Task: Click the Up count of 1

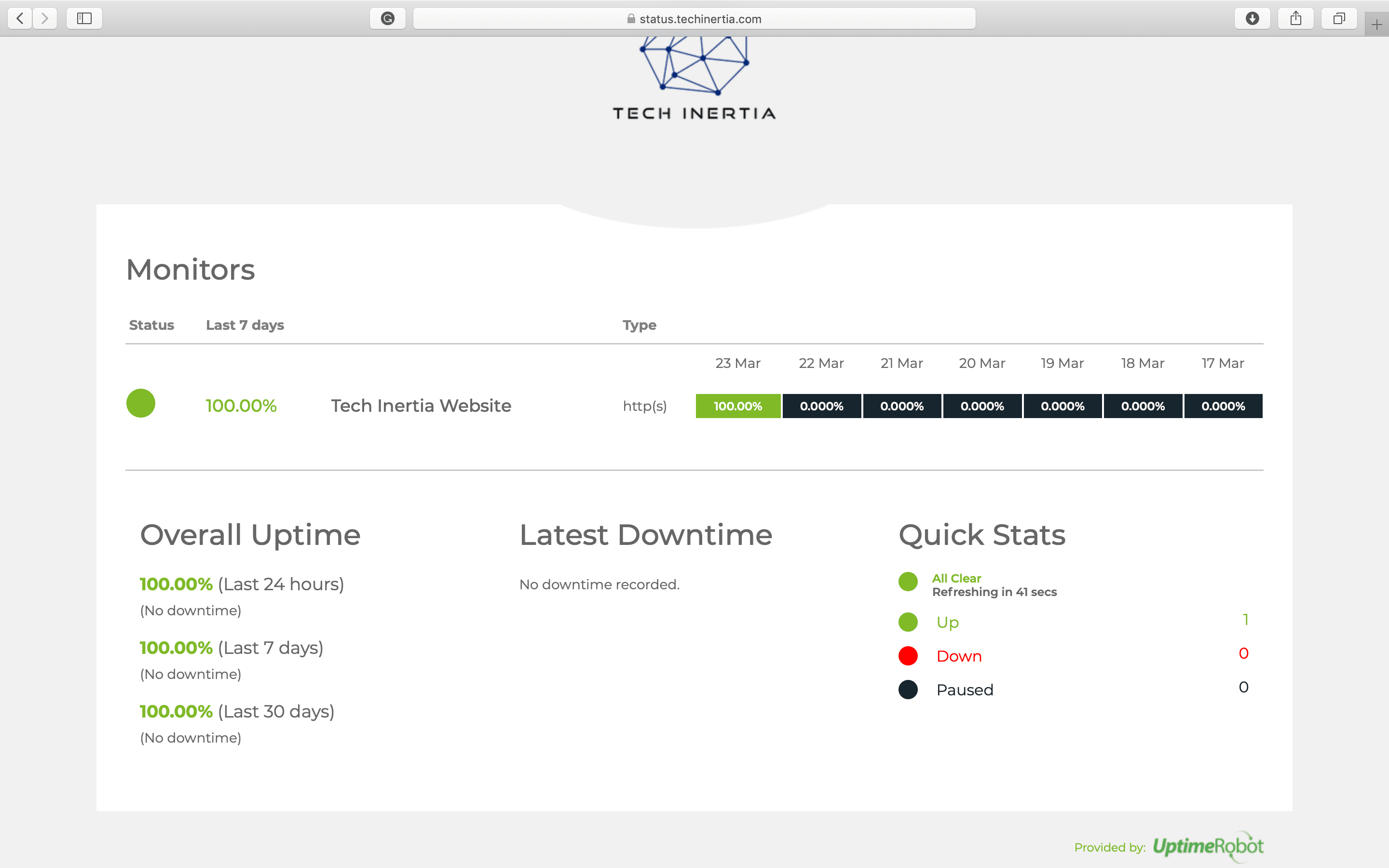Action: coord(1245,620)
